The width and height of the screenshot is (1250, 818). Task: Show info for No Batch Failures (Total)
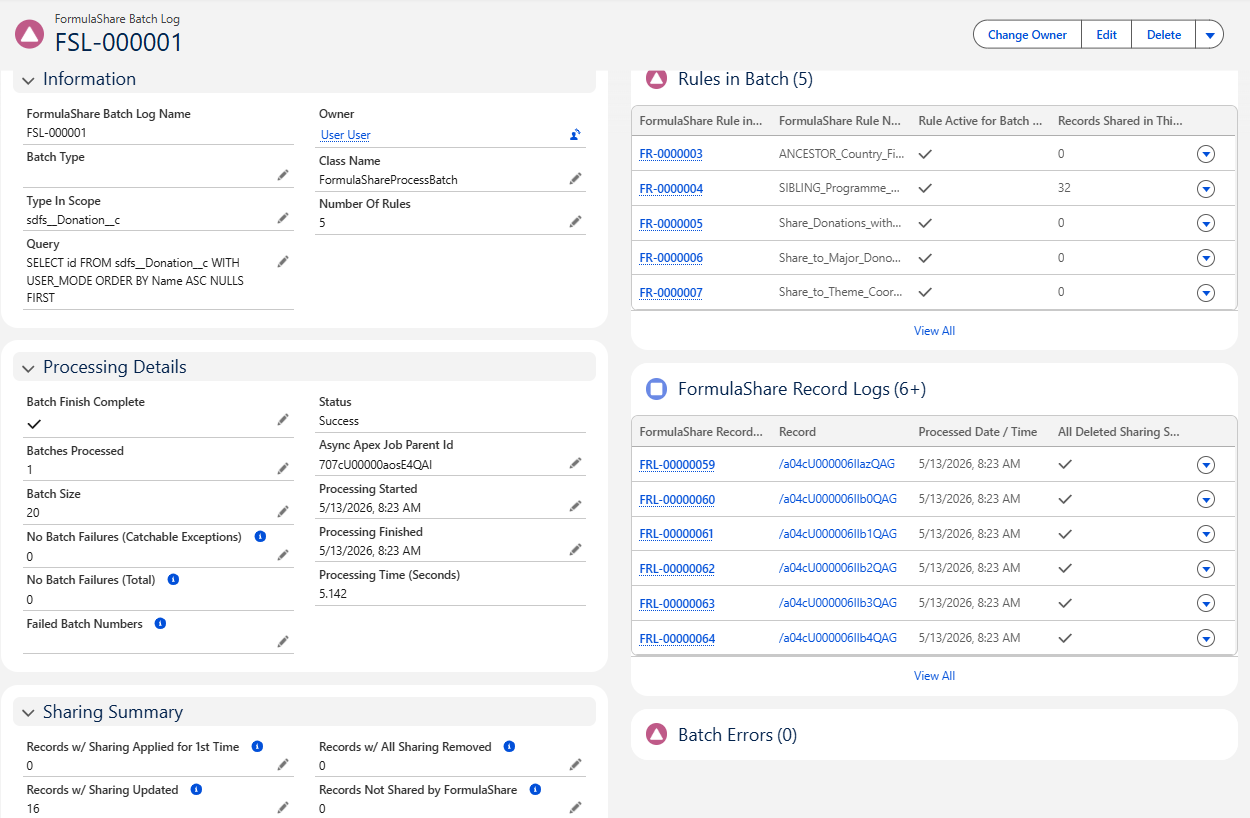173,580
